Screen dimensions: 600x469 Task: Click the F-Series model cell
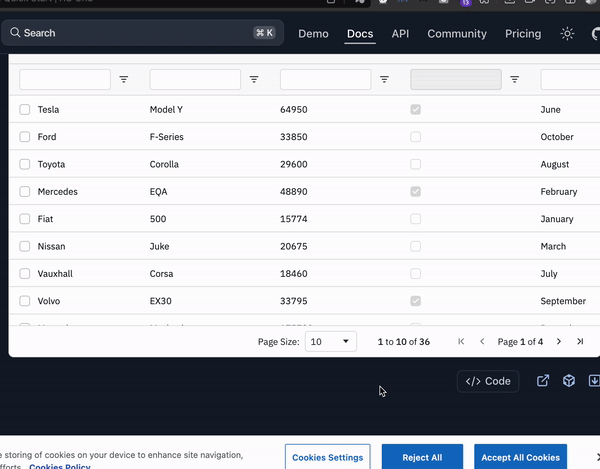pos(166,137)
